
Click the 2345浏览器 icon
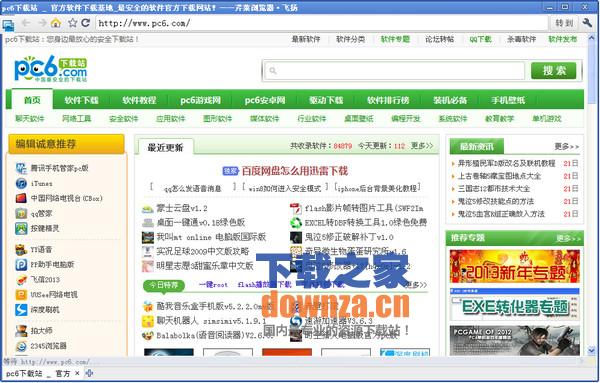click(x=21, y=346)
